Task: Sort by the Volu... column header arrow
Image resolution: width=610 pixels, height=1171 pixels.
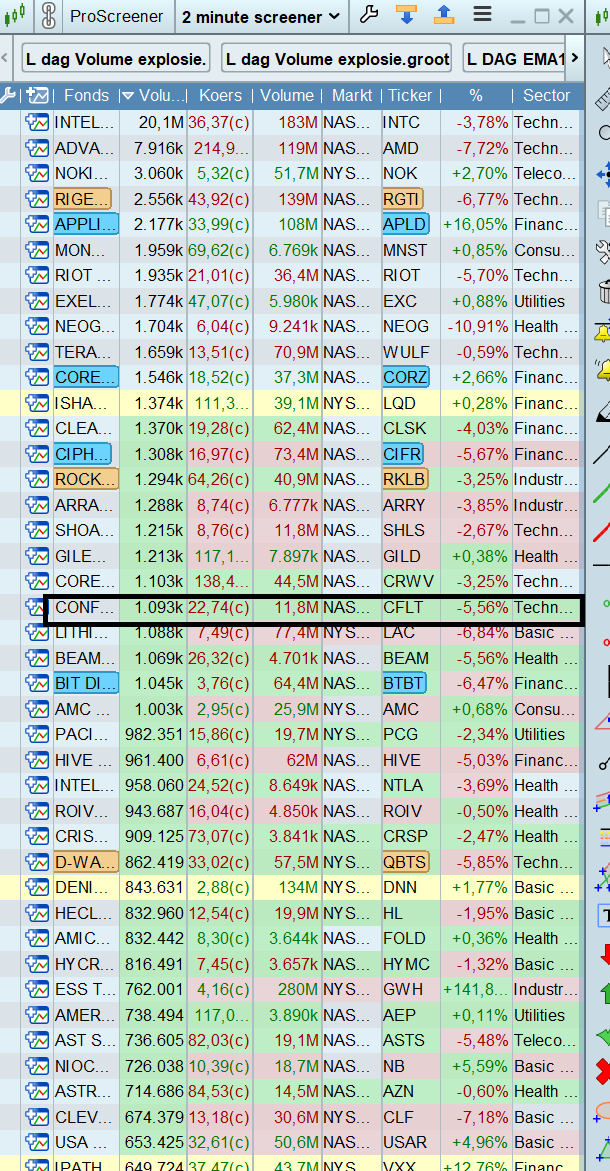Action: (128, 96)
